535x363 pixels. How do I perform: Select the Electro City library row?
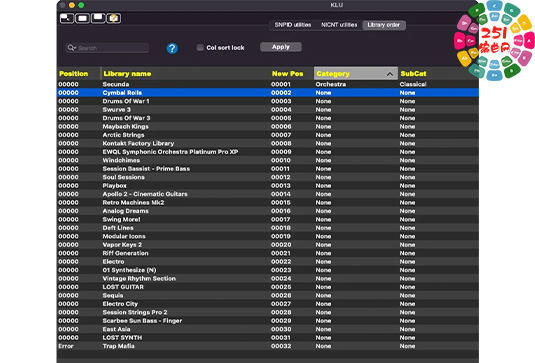(268, 304)
